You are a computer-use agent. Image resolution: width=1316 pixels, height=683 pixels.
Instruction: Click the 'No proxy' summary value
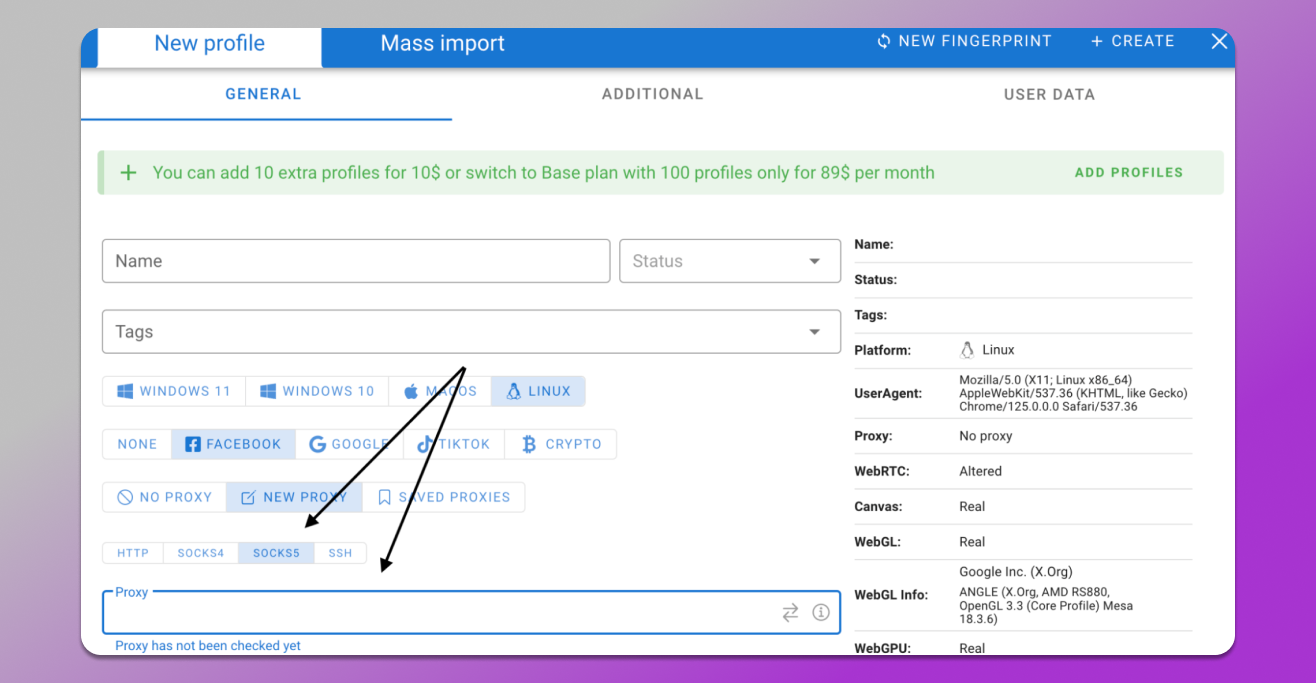(x=986, y=436)
